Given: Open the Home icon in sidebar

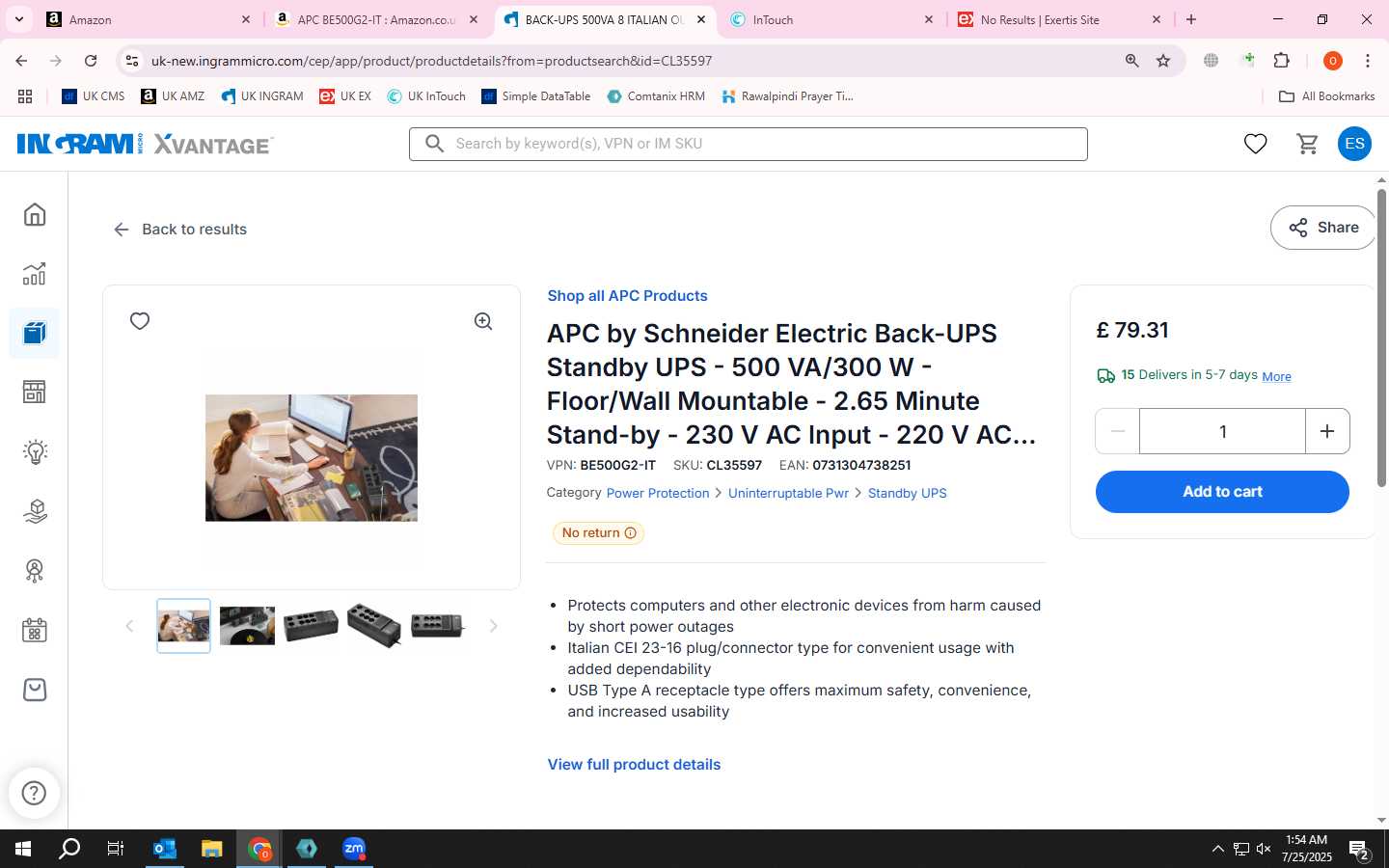Looking at the screenshot, I should (35, 214).
